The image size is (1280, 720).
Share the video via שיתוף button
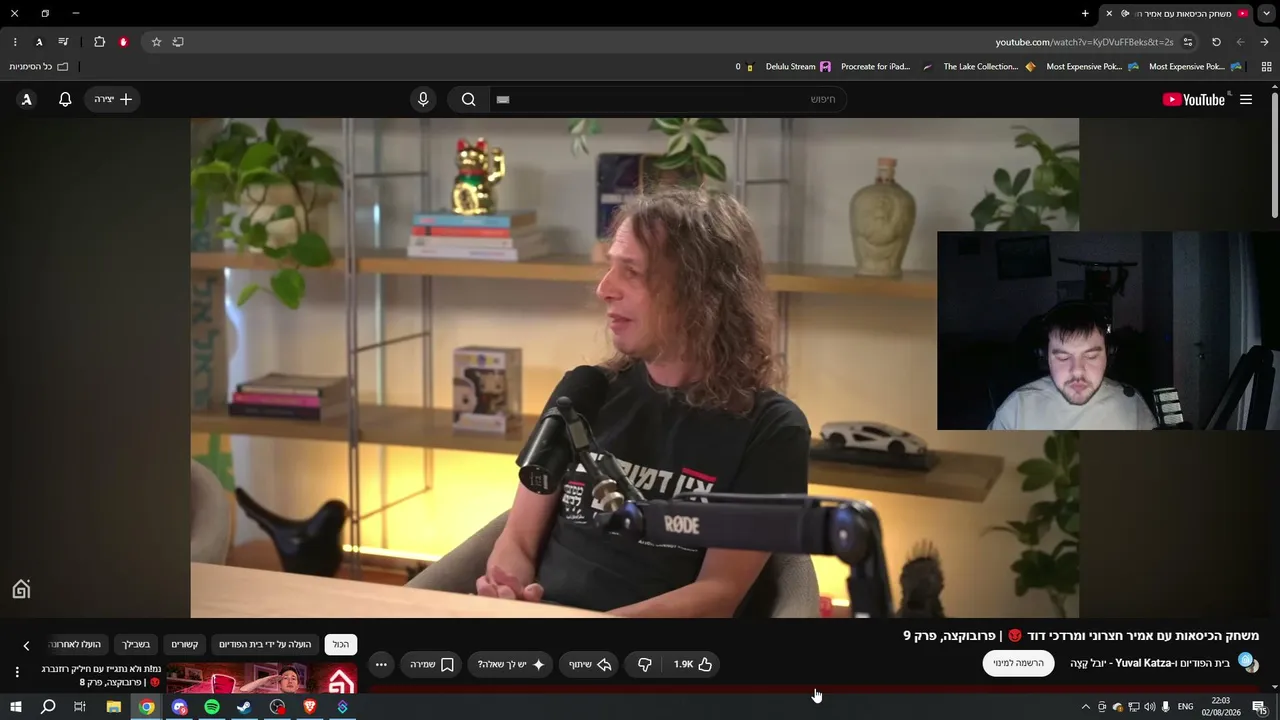[589, 664]
